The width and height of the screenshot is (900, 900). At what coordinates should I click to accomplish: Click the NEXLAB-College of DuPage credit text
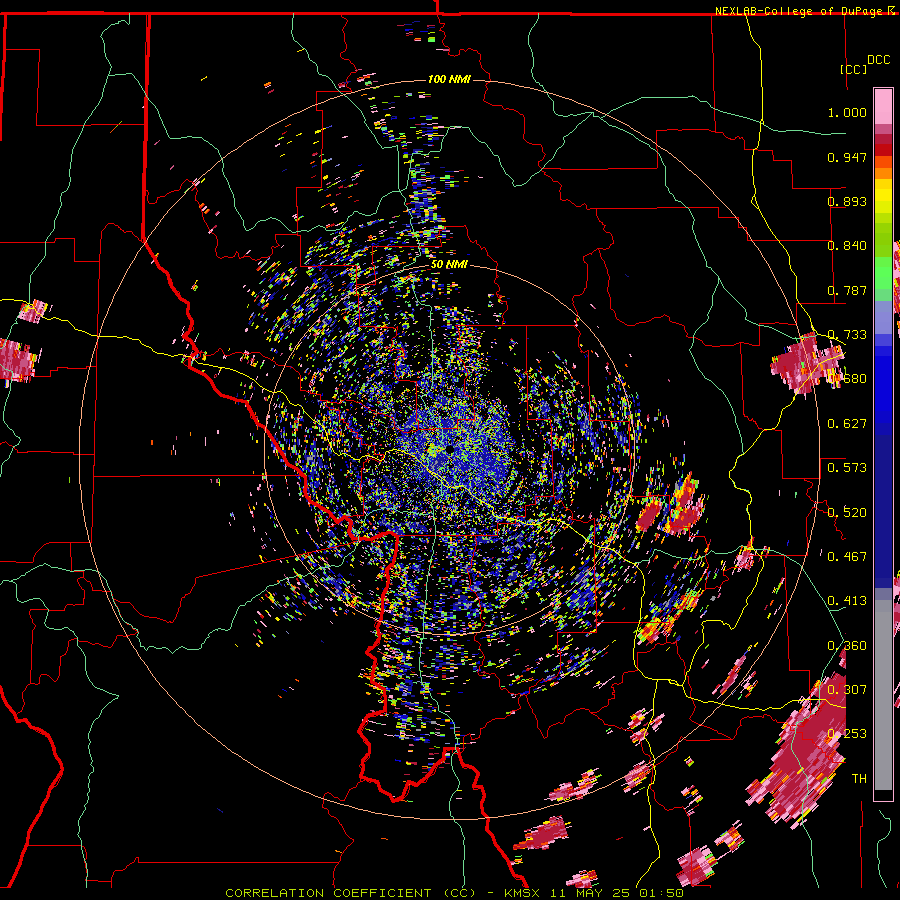click(798, 11)
